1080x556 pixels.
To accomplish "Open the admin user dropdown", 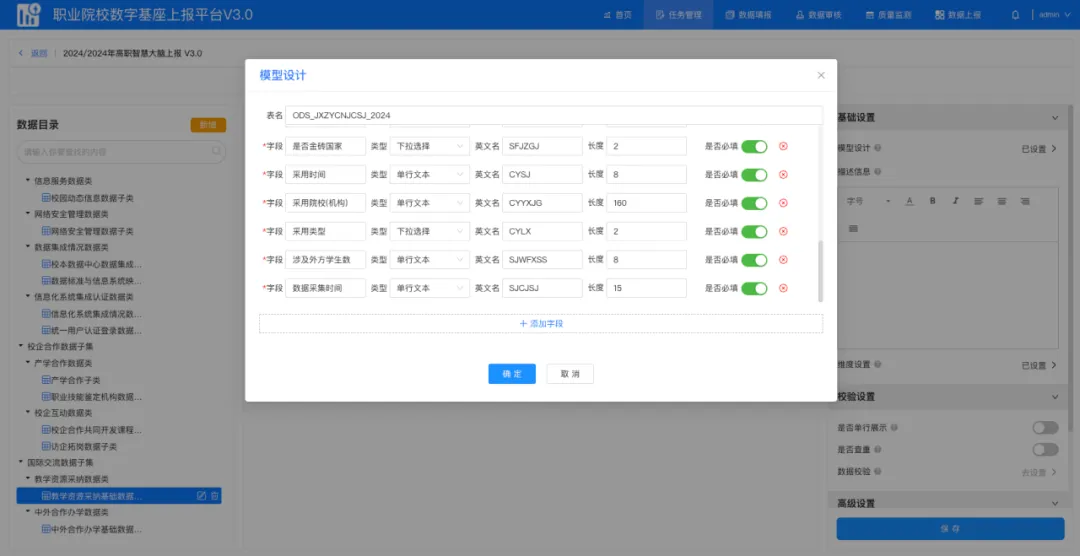I will pyautogui.click(x=1052, y=15).
